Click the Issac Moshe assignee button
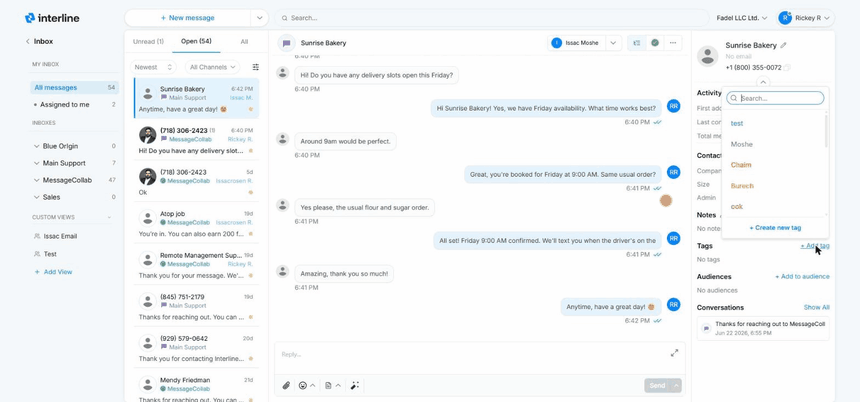 click(577, 43)
